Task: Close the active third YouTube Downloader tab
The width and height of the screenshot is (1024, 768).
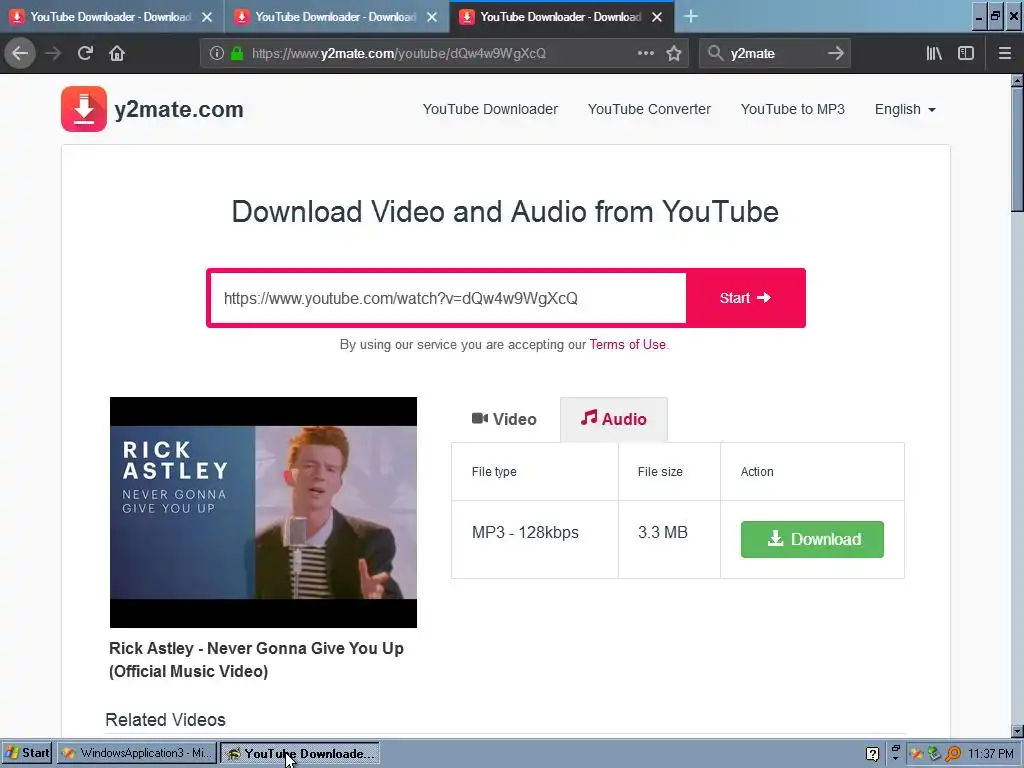Action: point(657,18)
